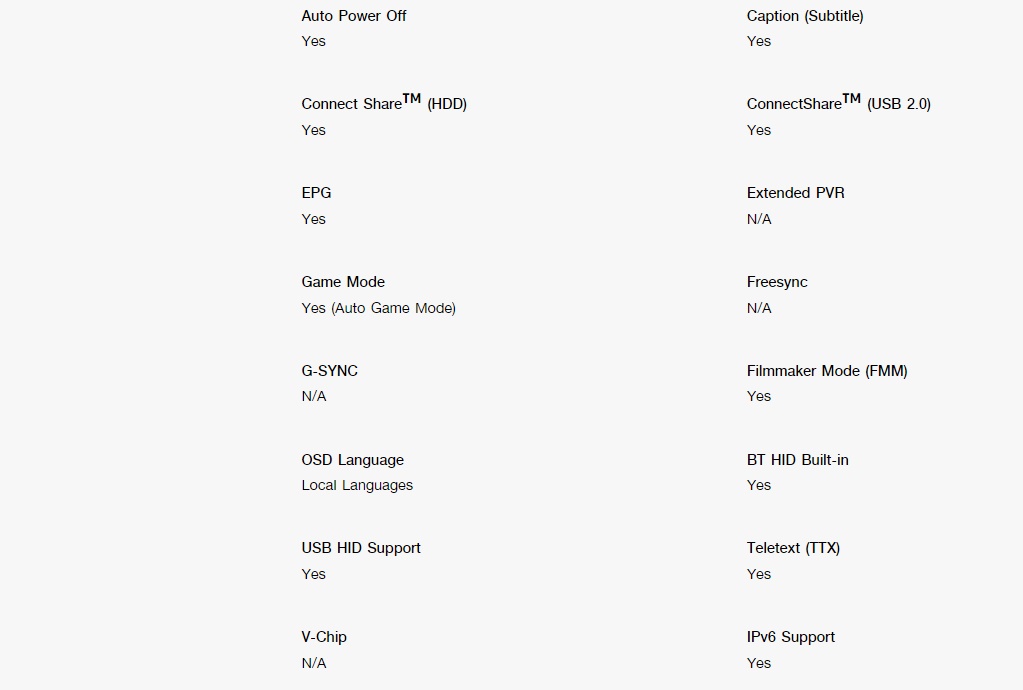Image resolution: width=1023 pixels, height=690 pixels.
Task: Select the Game Mode heading
Action: [343, 282]
